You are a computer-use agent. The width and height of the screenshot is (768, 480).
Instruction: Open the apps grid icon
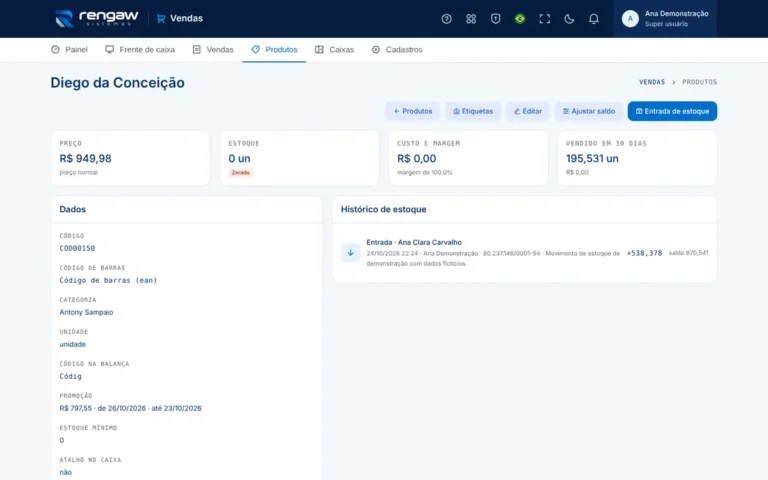pyautogui.click(x=471, y=19)
